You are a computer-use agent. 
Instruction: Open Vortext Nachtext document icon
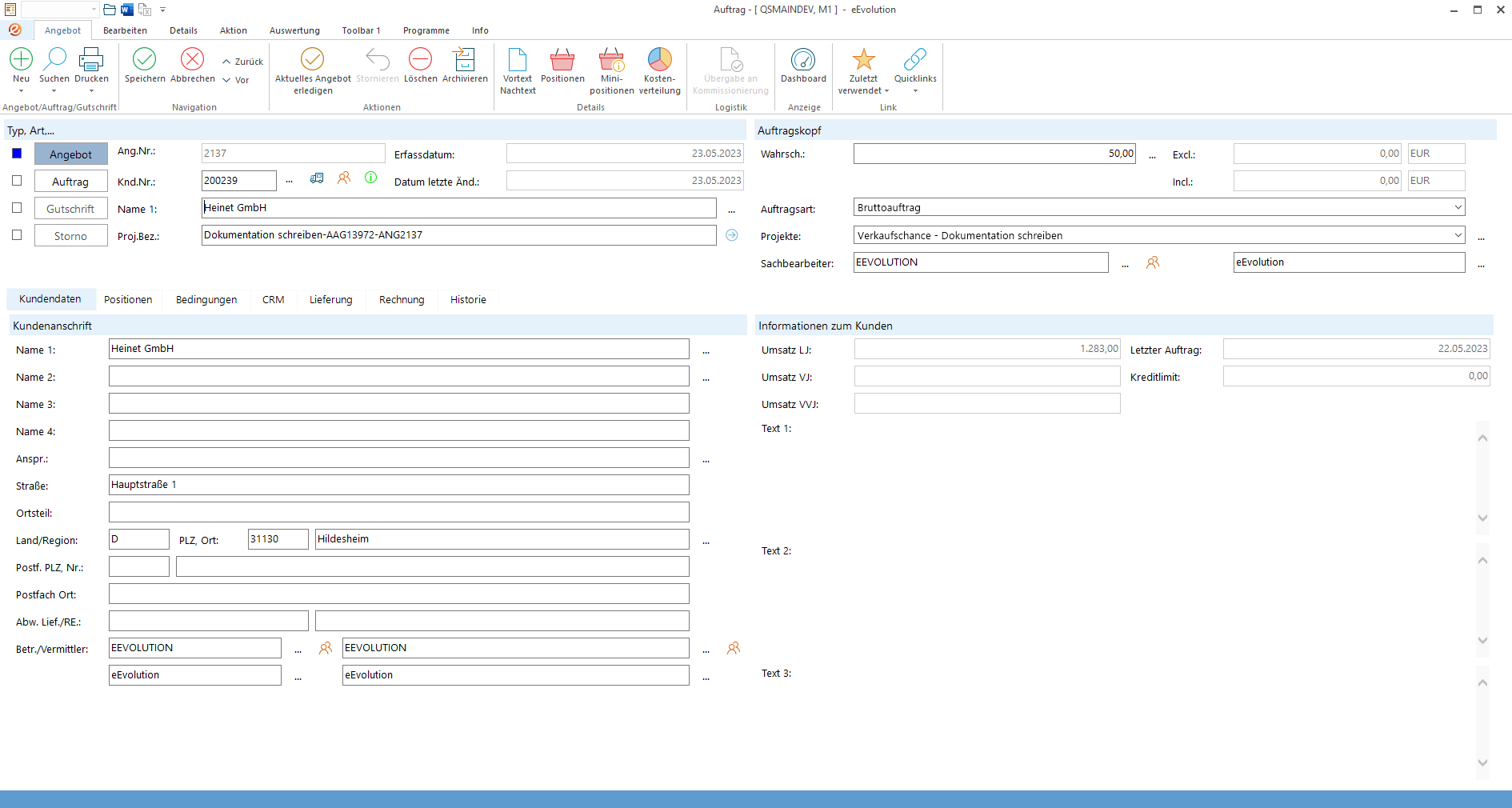click(x=518, y=59)
